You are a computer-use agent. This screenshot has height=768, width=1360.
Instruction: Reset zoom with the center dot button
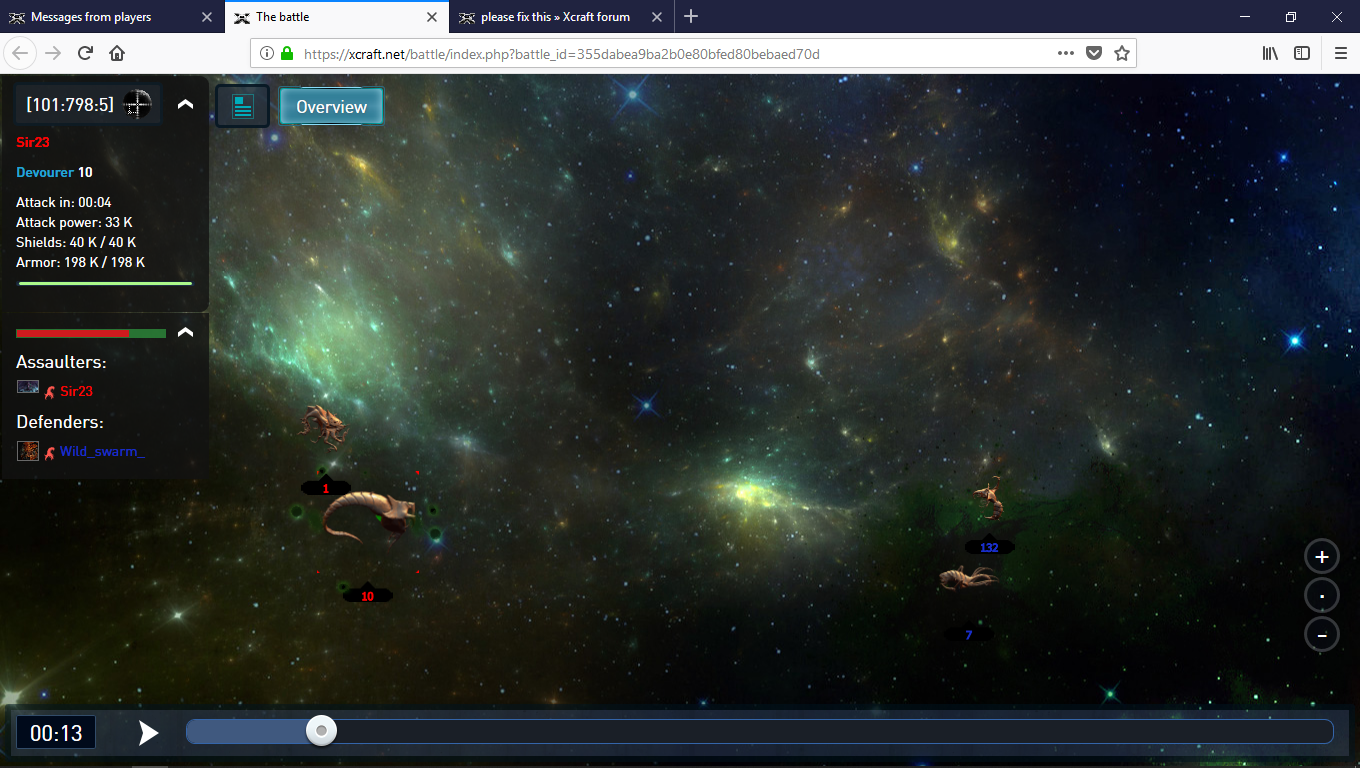(1321, 596)
